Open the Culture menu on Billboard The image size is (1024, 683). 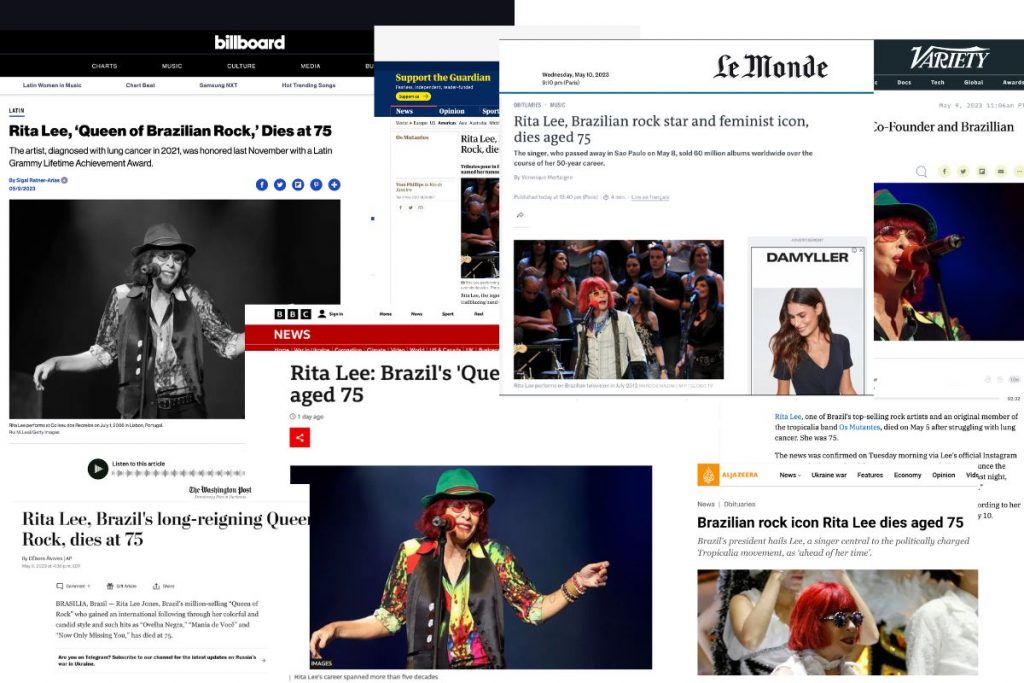240,65
